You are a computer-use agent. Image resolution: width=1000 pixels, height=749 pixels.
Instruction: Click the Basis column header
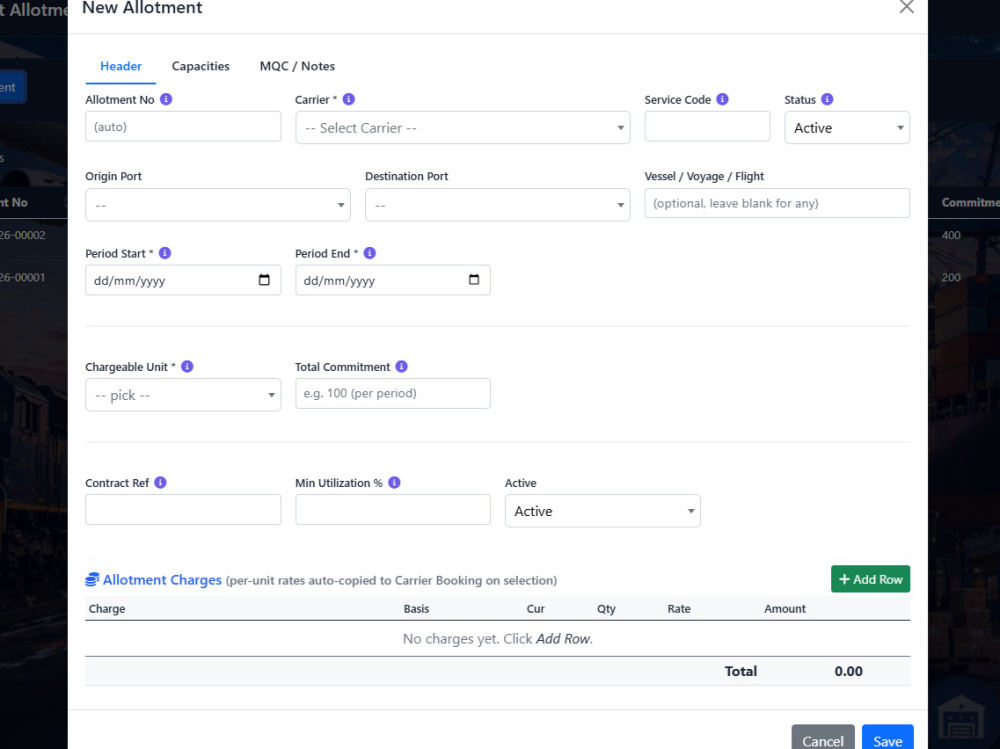(x=416, y=609)
